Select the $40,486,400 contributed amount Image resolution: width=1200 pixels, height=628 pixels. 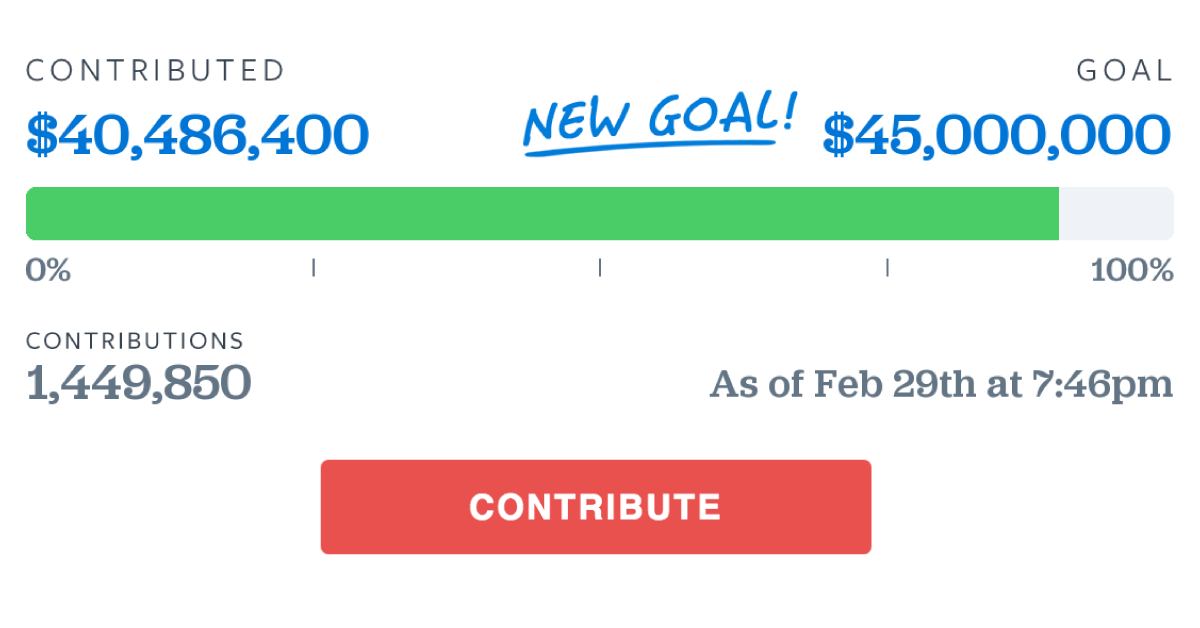(198, 135)
